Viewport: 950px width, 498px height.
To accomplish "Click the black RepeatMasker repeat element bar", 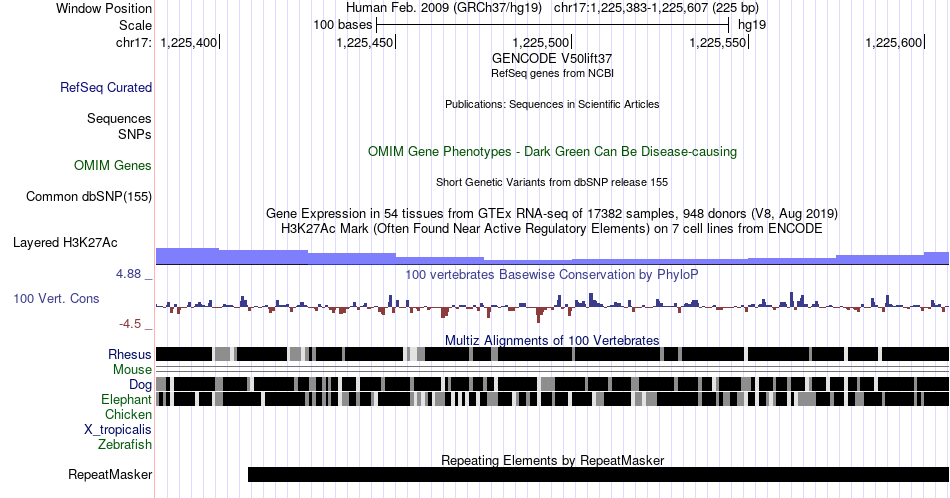I will 599,474.
